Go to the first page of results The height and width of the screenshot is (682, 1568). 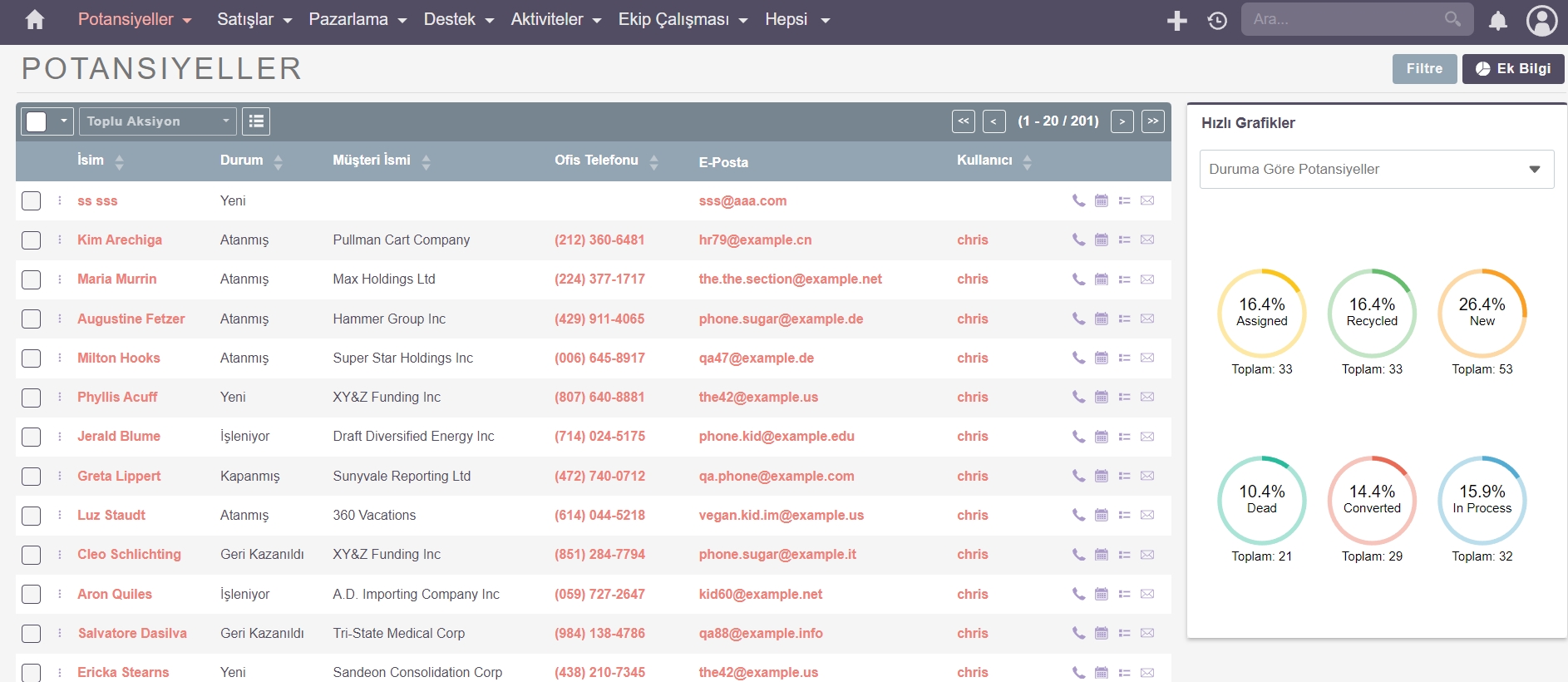[964, 121]
